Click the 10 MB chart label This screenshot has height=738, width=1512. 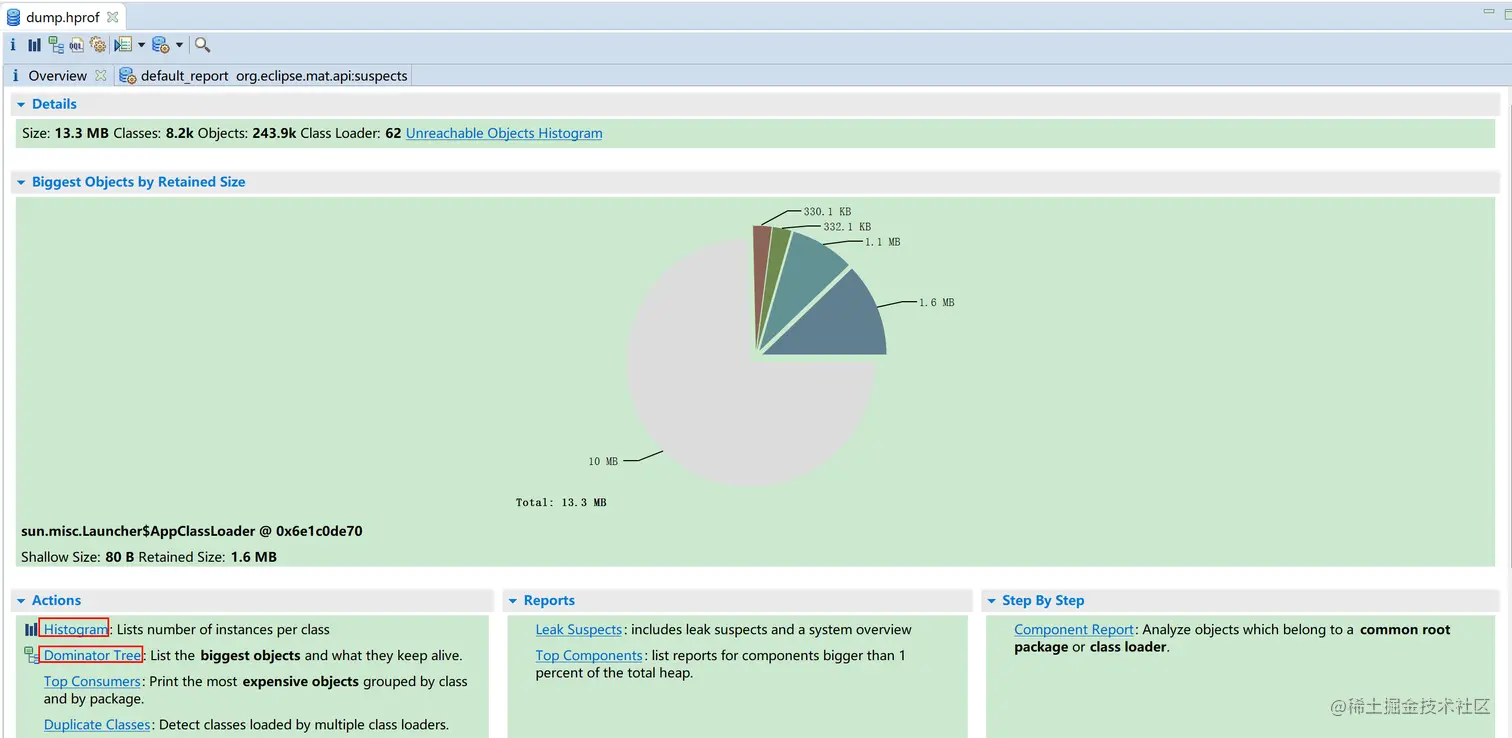point(603,461)
